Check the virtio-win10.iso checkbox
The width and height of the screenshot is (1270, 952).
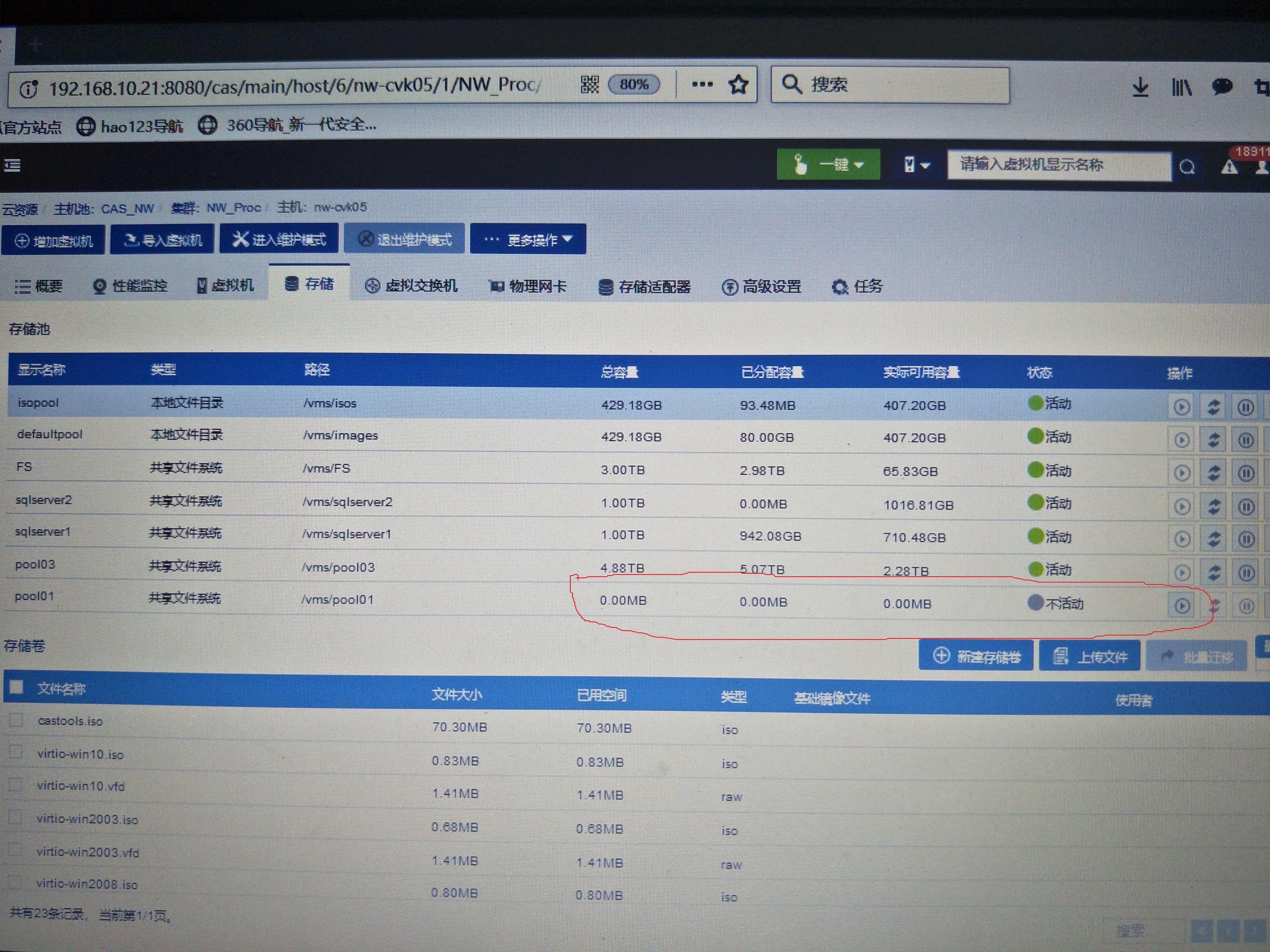(x=16, y=752)
